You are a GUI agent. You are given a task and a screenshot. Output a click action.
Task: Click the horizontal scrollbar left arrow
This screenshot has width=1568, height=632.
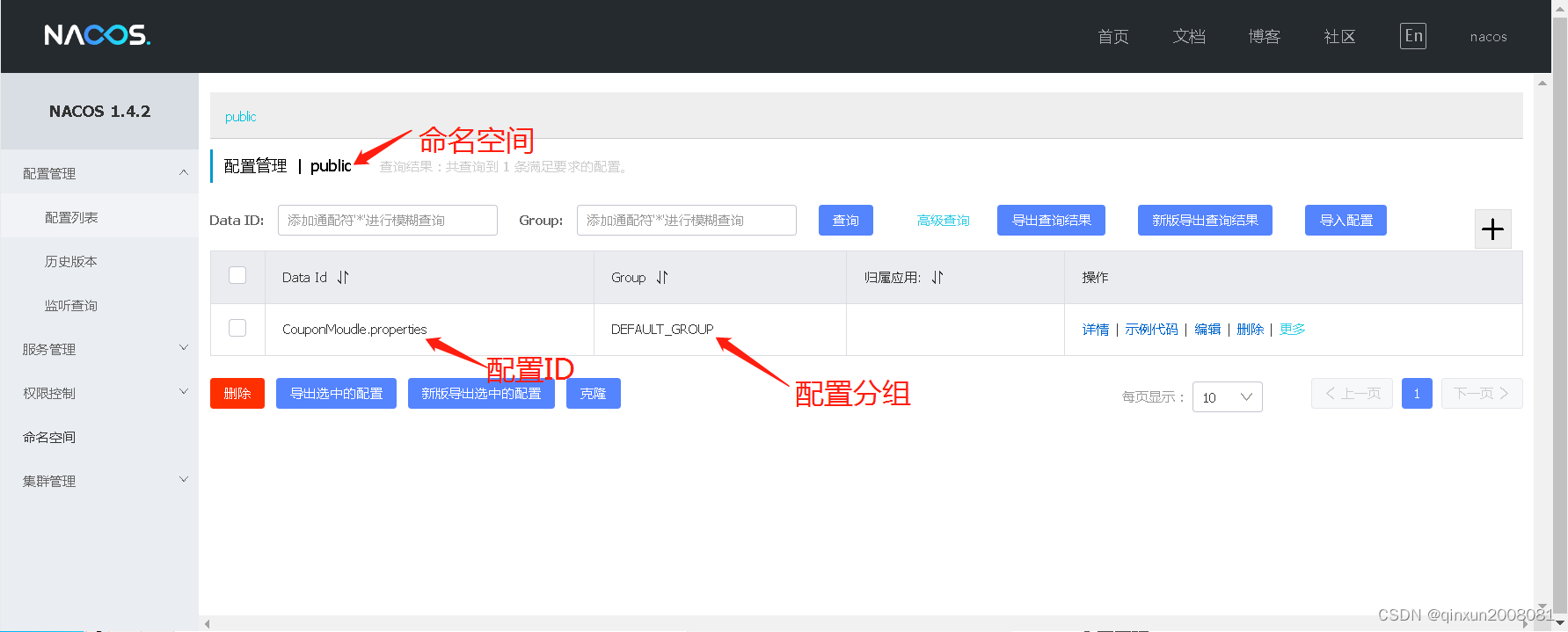point(208,624)
